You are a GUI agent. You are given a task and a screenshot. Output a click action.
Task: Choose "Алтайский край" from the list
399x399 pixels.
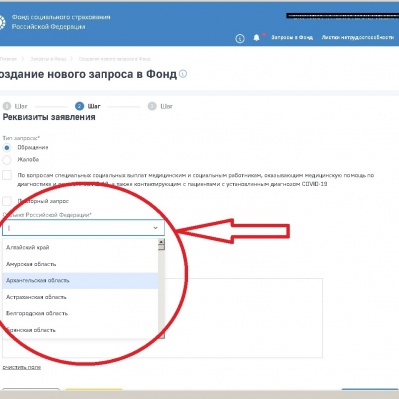click(80, 247)
